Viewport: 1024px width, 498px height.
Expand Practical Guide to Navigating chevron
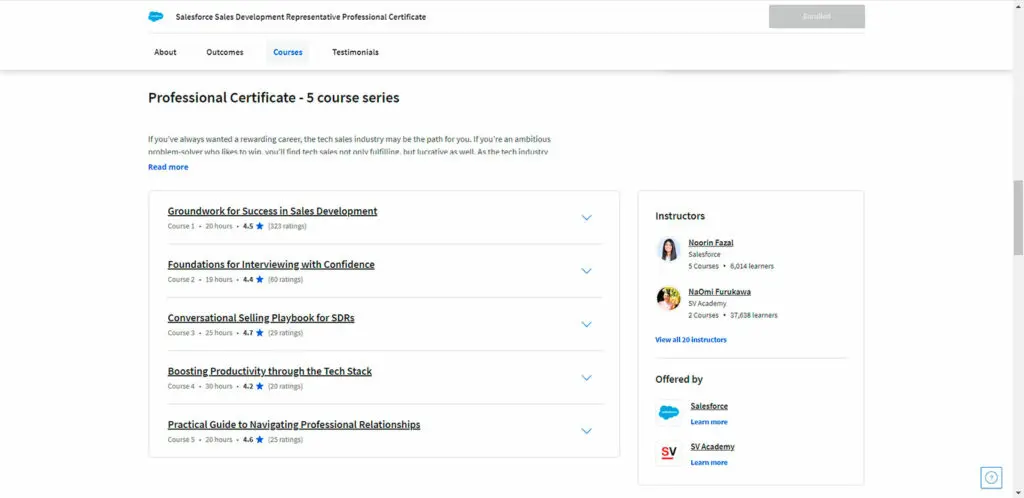tap(586, 431)
